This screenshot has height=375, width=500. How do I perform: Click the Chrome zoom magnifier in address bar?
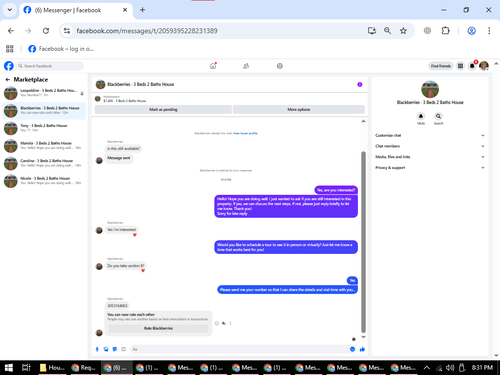[x=387, y=31]
